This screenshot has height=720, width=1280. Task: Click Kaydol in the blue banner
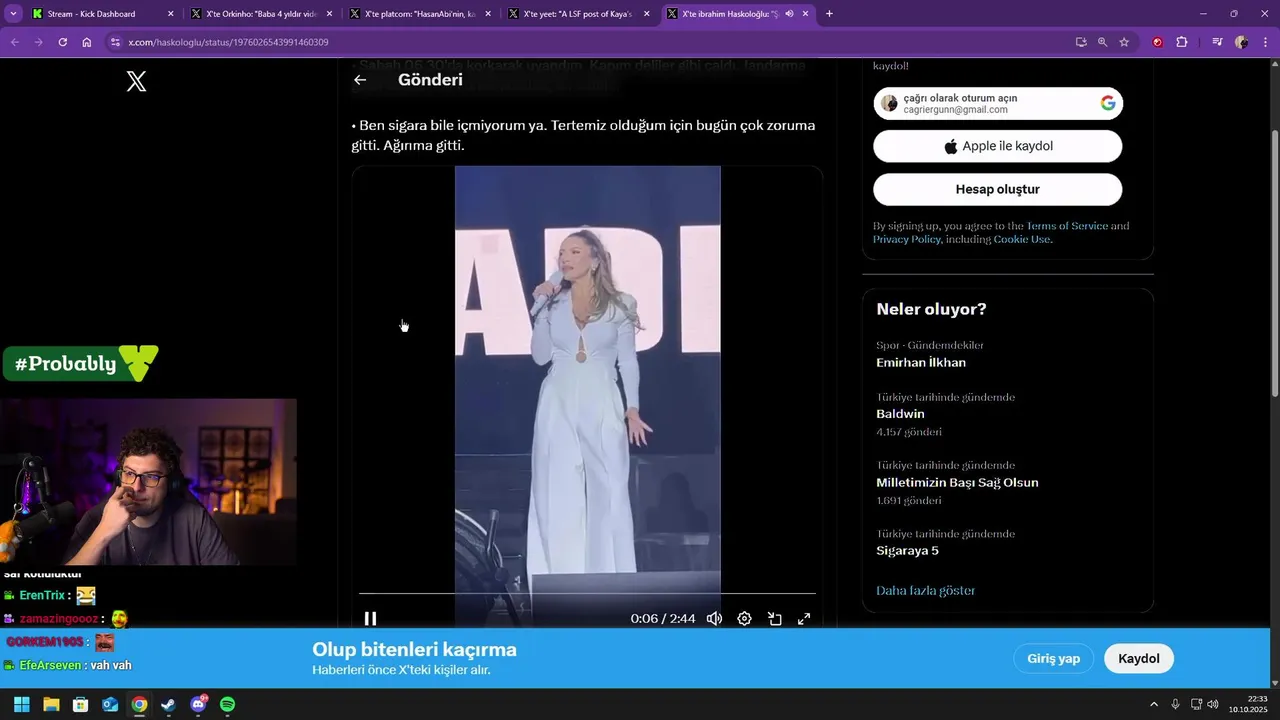tap(1139, 658)
